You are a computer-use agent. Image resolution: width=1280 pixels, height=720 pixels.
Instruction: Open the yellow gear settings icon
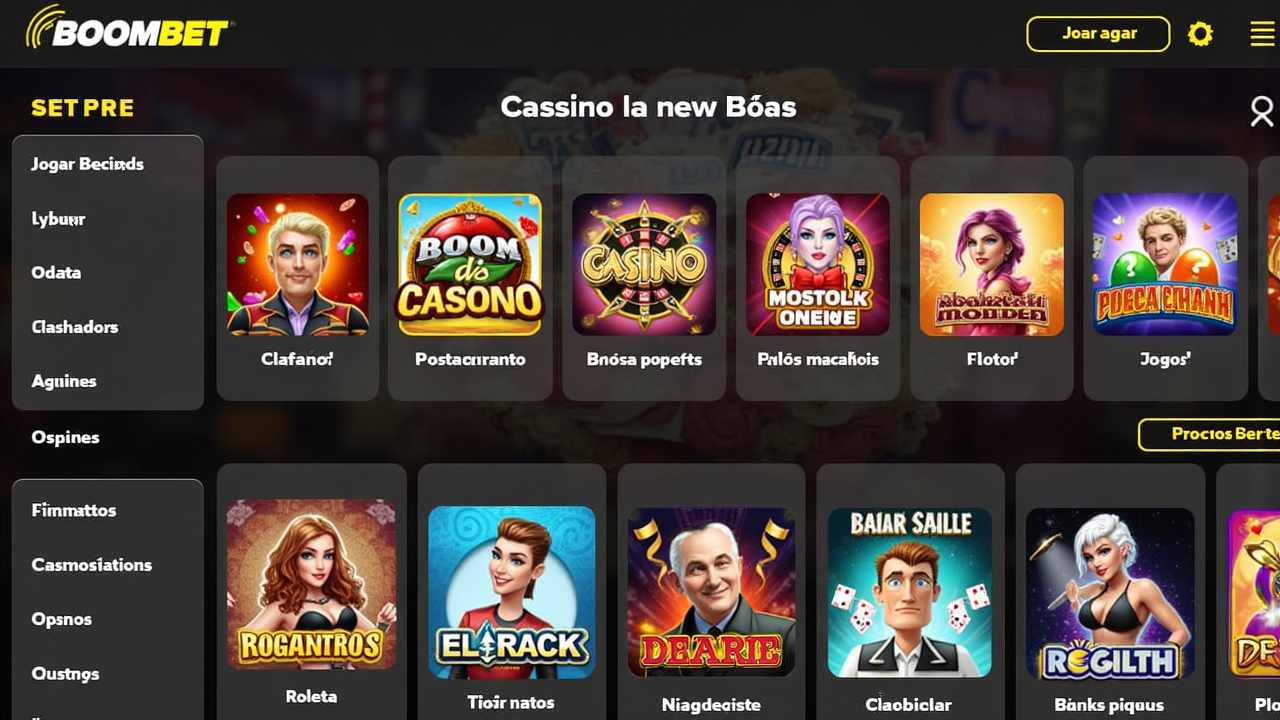(1200, 34)
